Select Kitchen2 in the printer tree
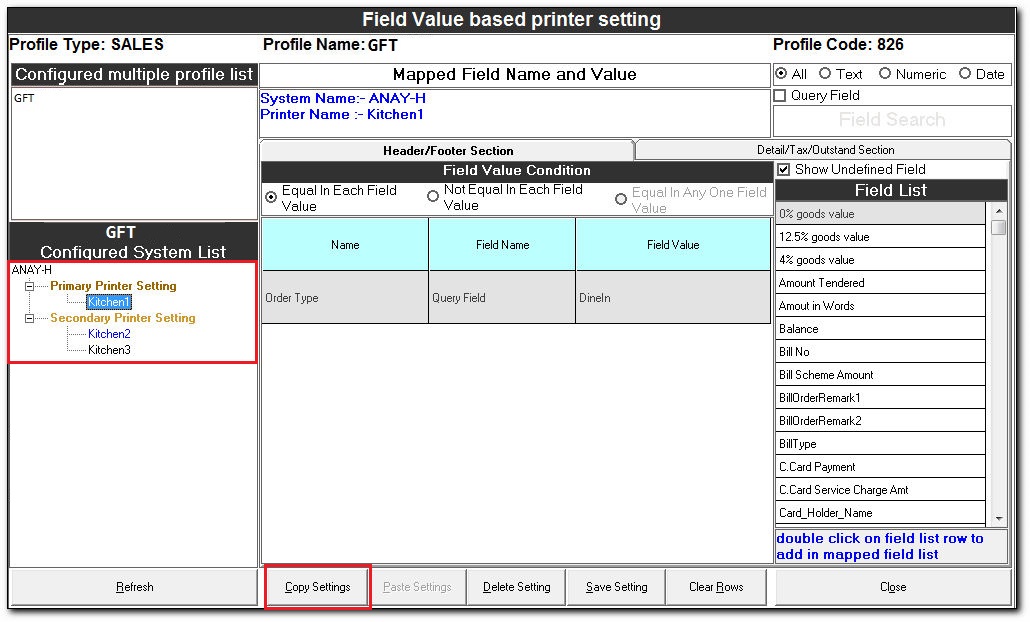Viewport: 1030px width, 622px height. (x=109, y=334)
